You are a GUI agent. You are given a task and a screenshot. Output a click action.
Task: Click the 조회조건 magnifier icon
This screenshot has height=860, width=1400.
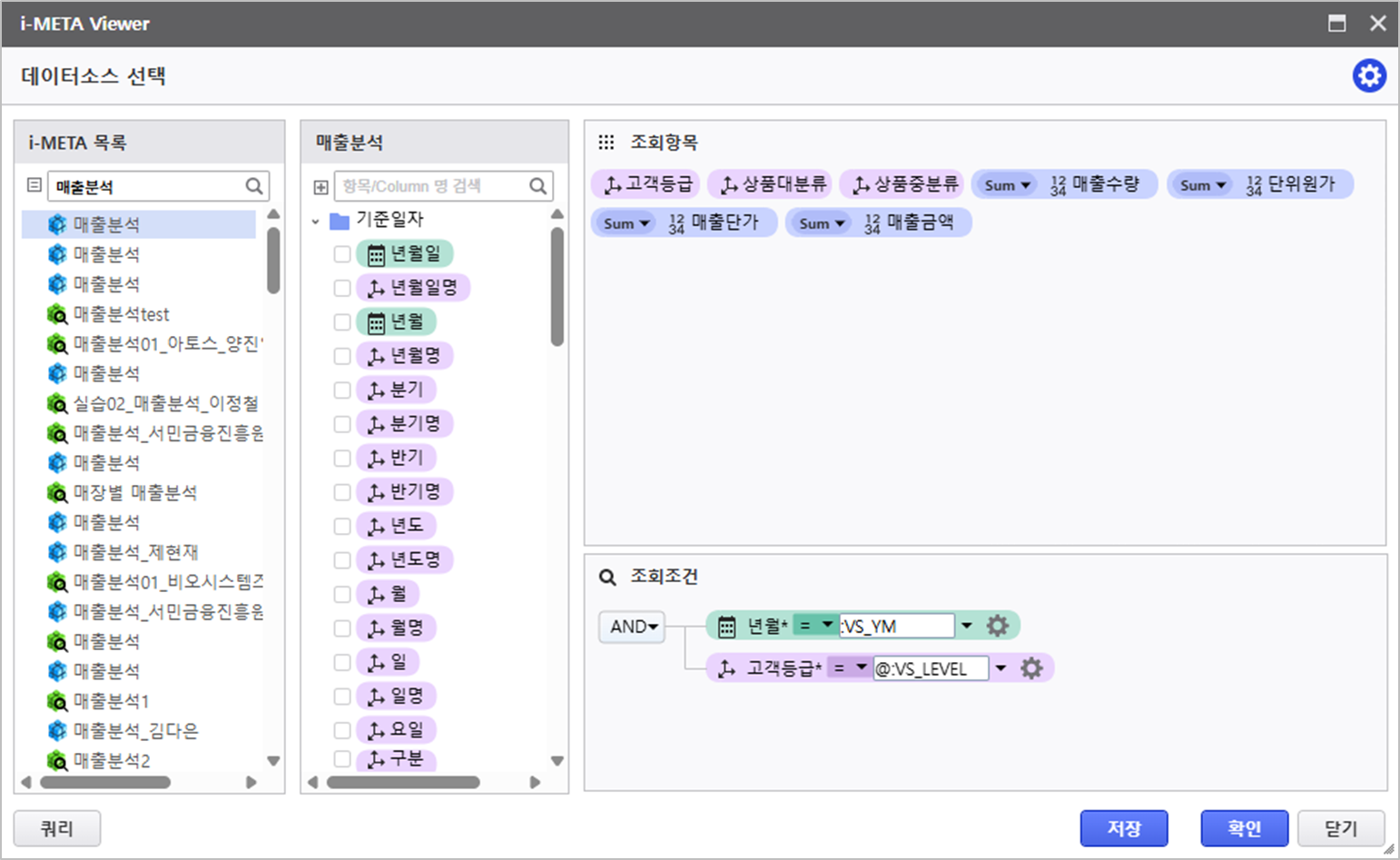[607, 578]
